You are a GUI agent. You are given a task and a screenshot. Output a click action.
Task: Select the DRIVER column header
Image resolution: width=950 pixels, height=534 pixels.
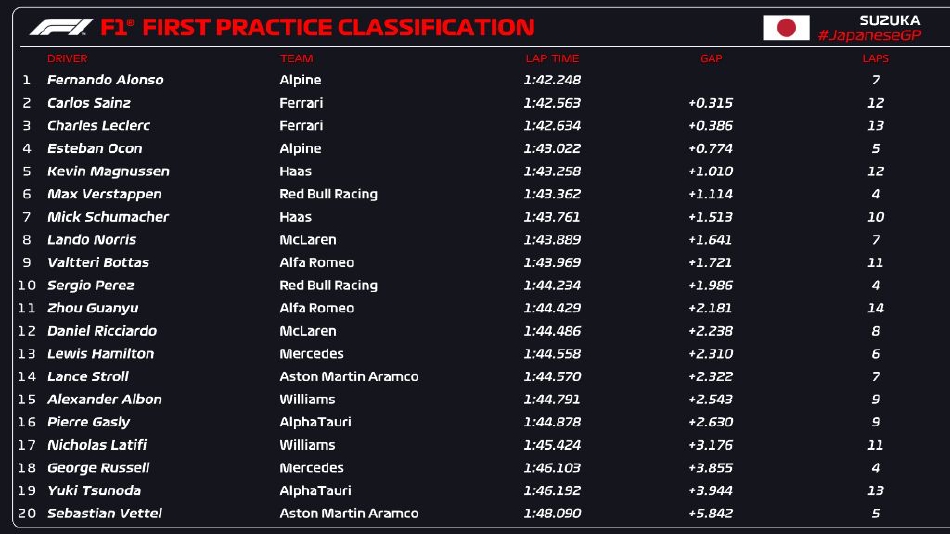coord(67,59)
